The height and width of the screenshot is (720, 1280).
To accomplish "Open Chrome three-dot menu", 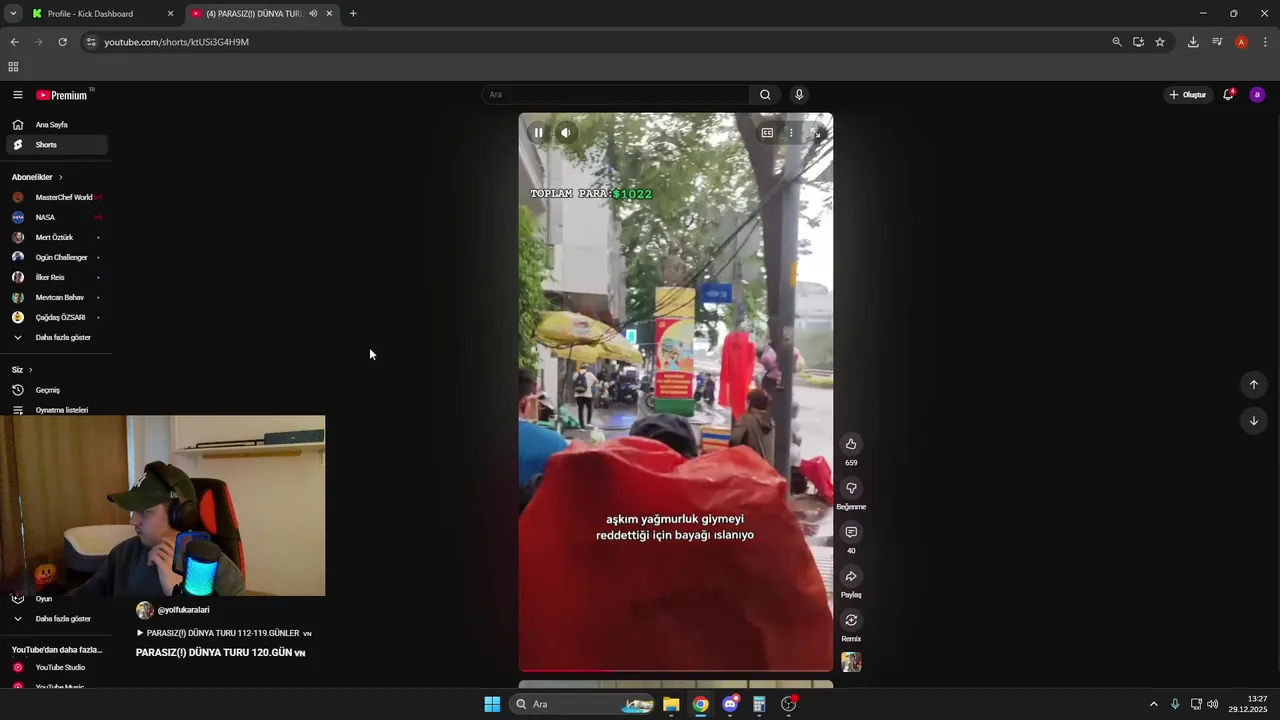I will pyautogui.click(x=1265, y=42).
